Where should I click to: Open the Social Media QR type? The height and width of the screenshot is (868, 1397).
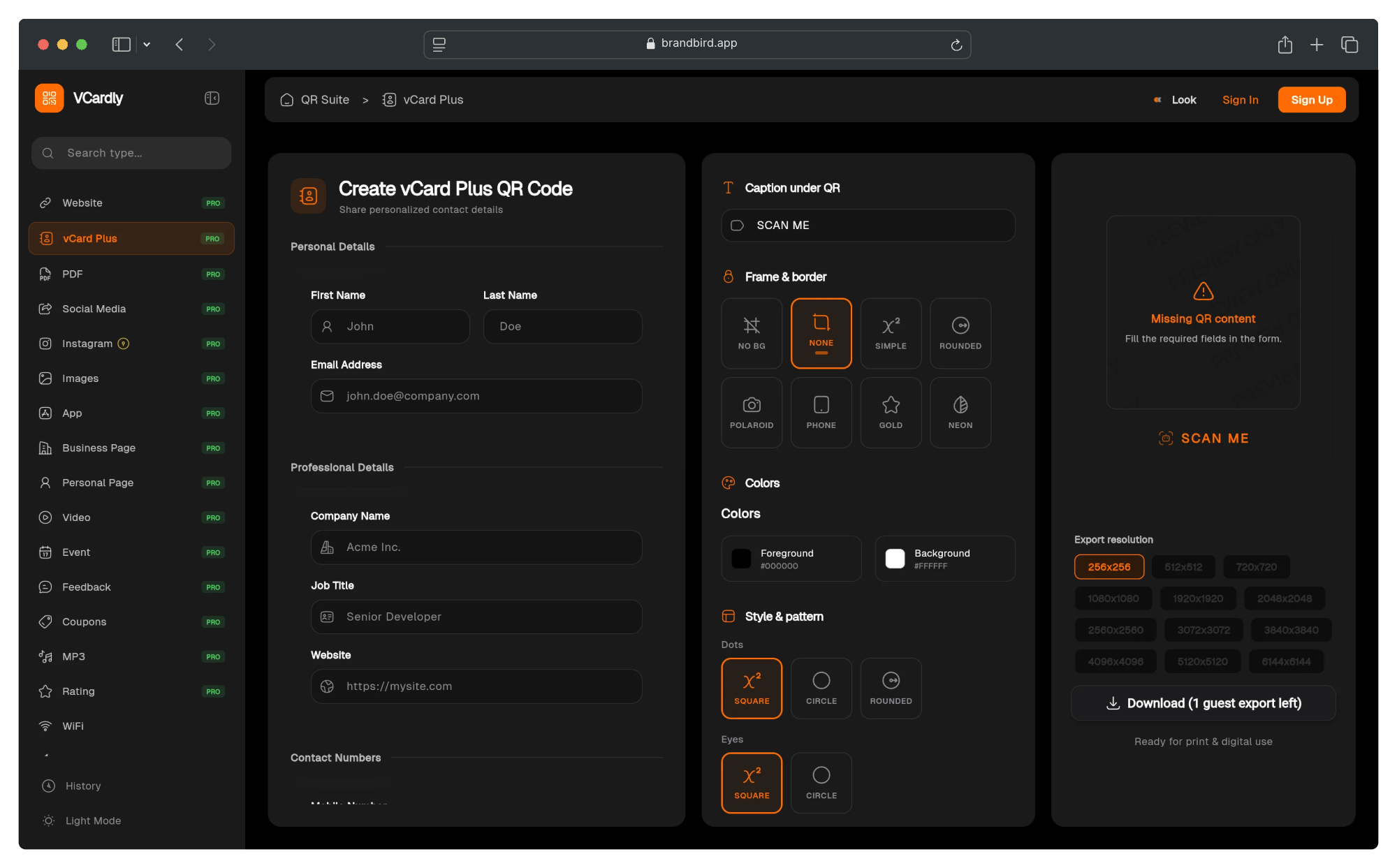coord(94,309)
